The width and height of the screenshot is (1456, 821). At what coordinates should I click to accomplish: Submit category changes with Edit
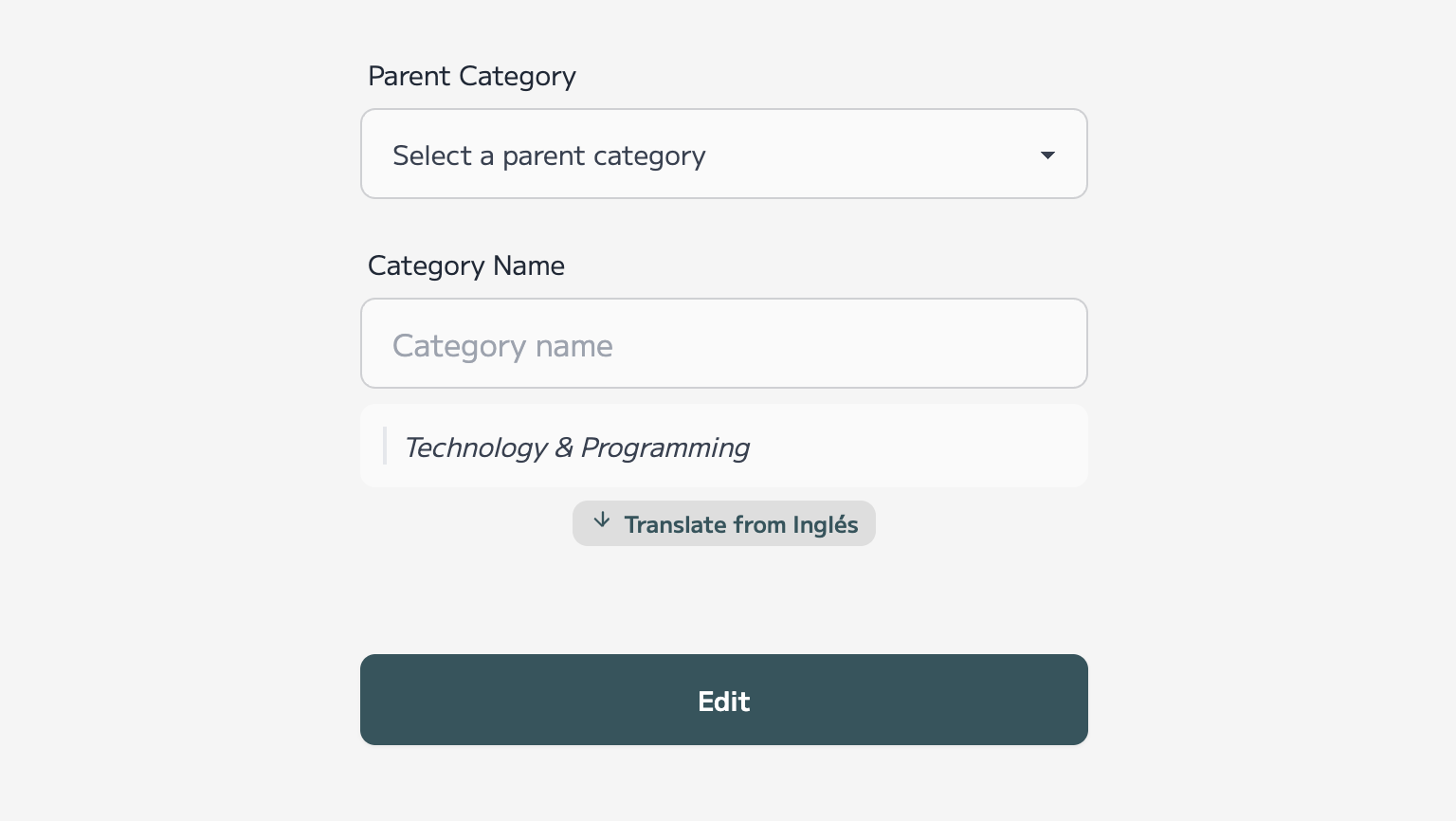724,700
